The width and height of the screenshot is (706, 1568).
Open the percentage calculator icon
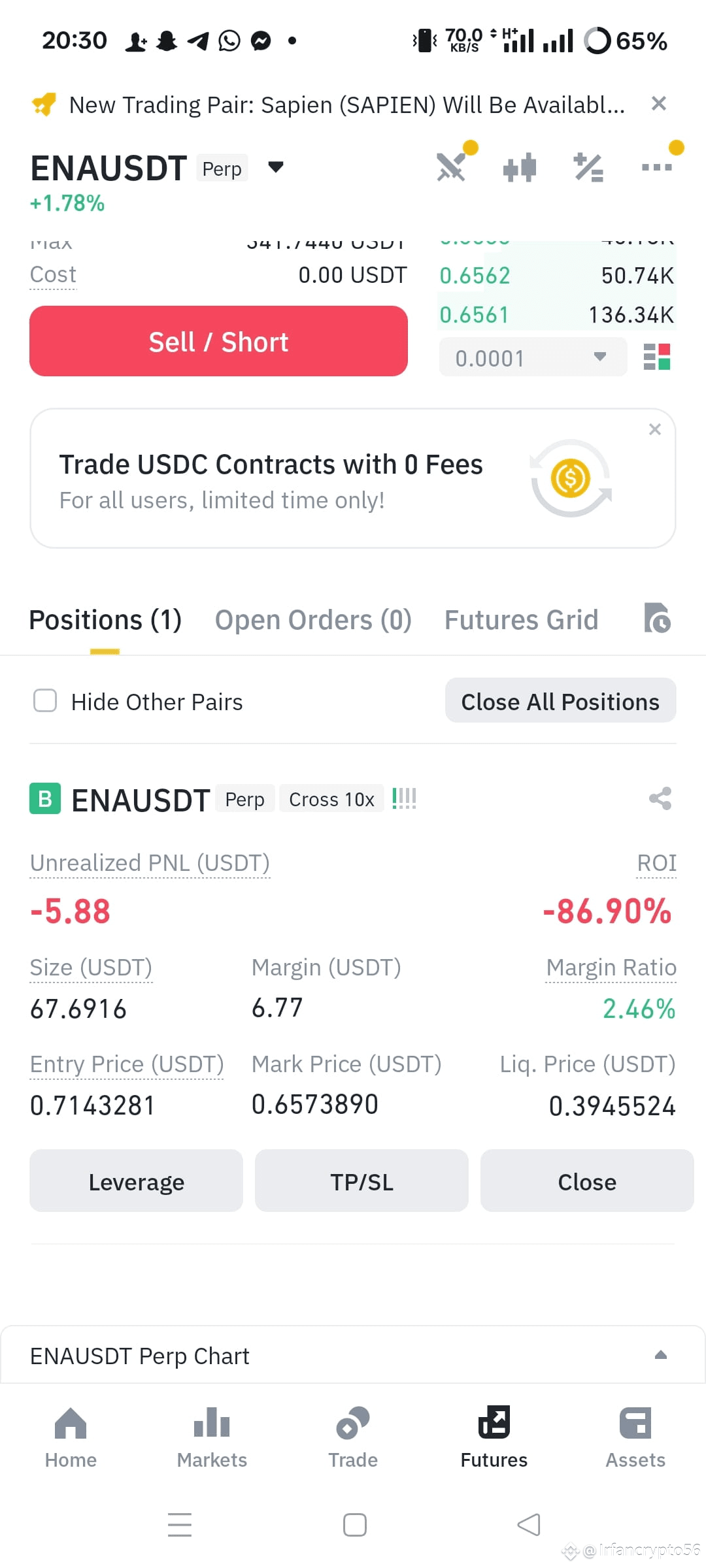pyautogui.click(x=588, y=167)
